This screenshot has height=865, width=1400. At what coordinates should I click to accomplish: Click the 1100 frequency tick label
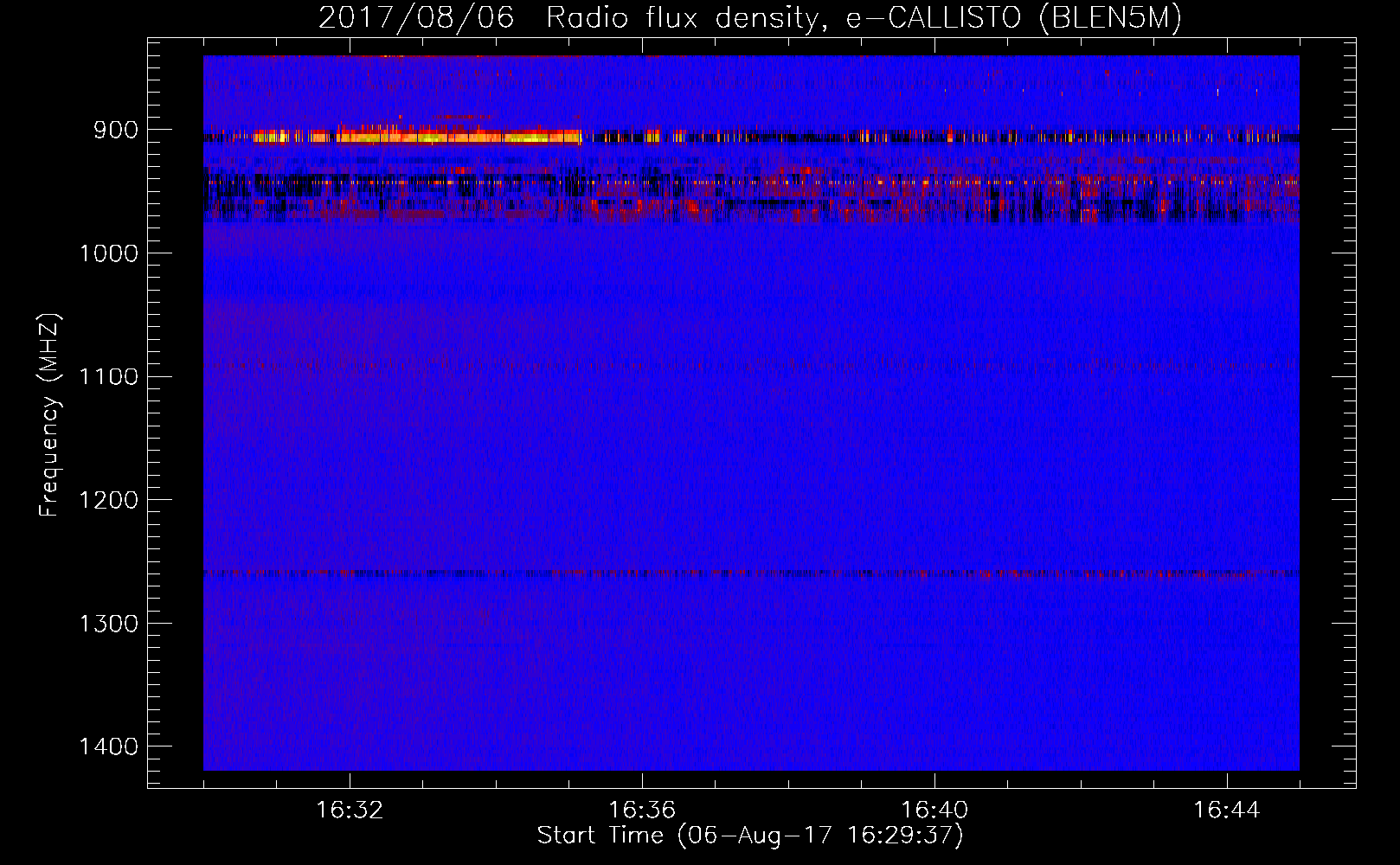(x=108, y=376)
